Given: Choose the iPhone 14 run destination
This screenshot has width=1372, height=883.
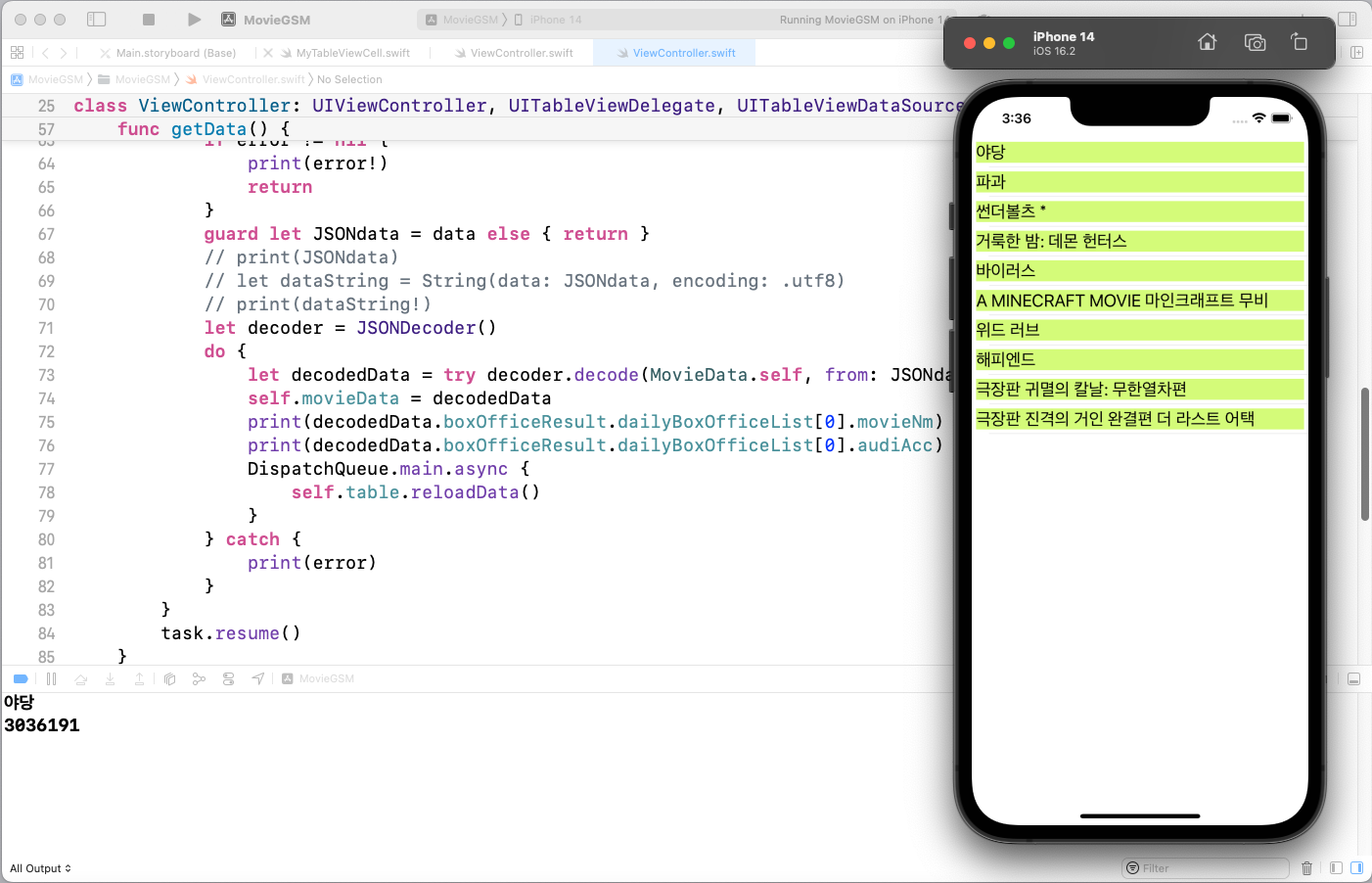Looking at the screenshot, I should coord(548,20).
